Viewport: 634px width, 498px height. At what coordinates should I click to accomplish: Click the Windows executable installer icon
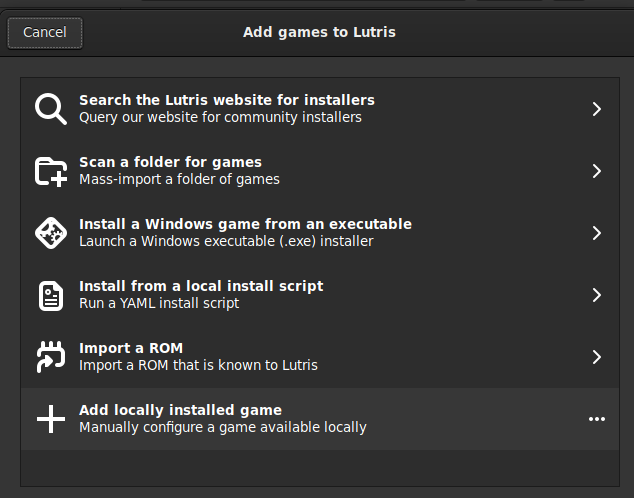pos(50,233)
